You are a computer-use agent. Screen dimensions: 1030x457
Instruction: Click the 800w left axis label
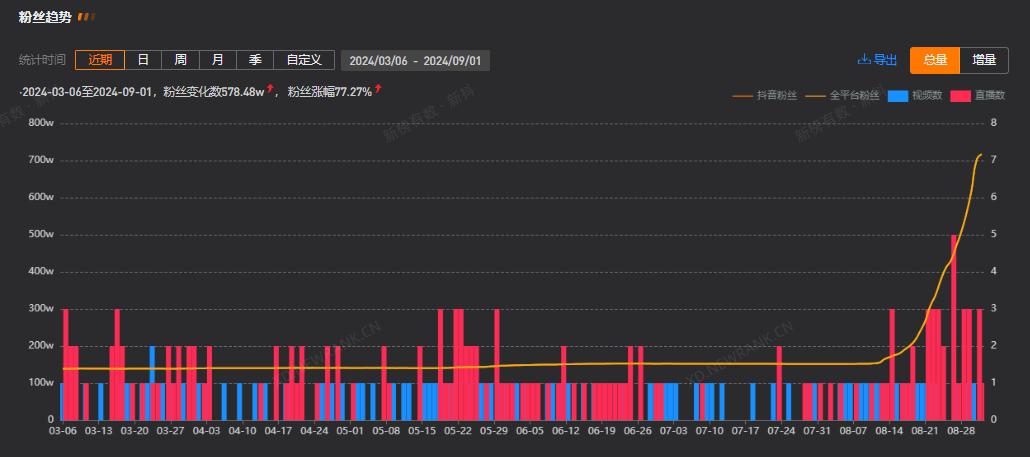point(41,123)
